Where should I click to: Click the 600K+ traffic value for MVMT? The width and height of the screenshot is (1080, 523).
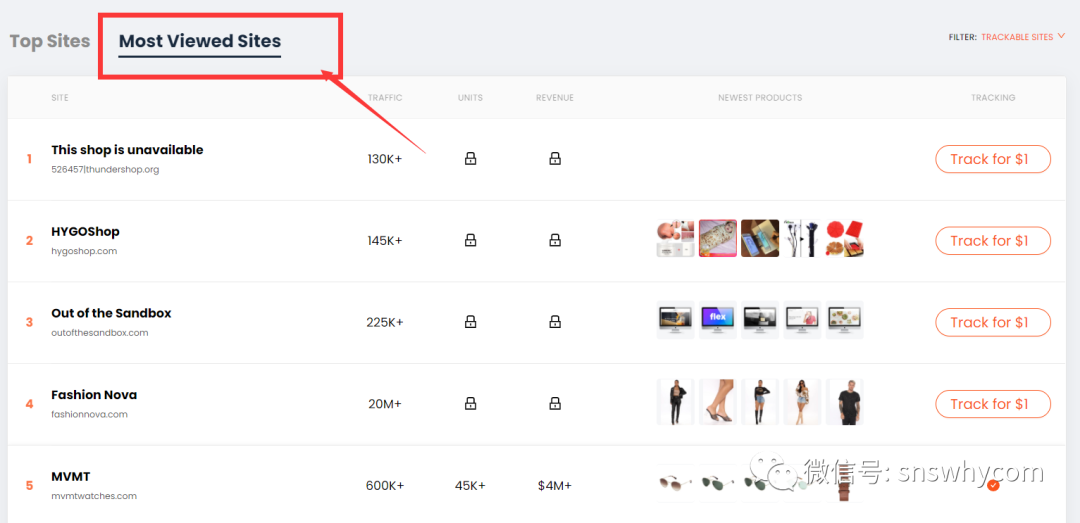(385, 485)
